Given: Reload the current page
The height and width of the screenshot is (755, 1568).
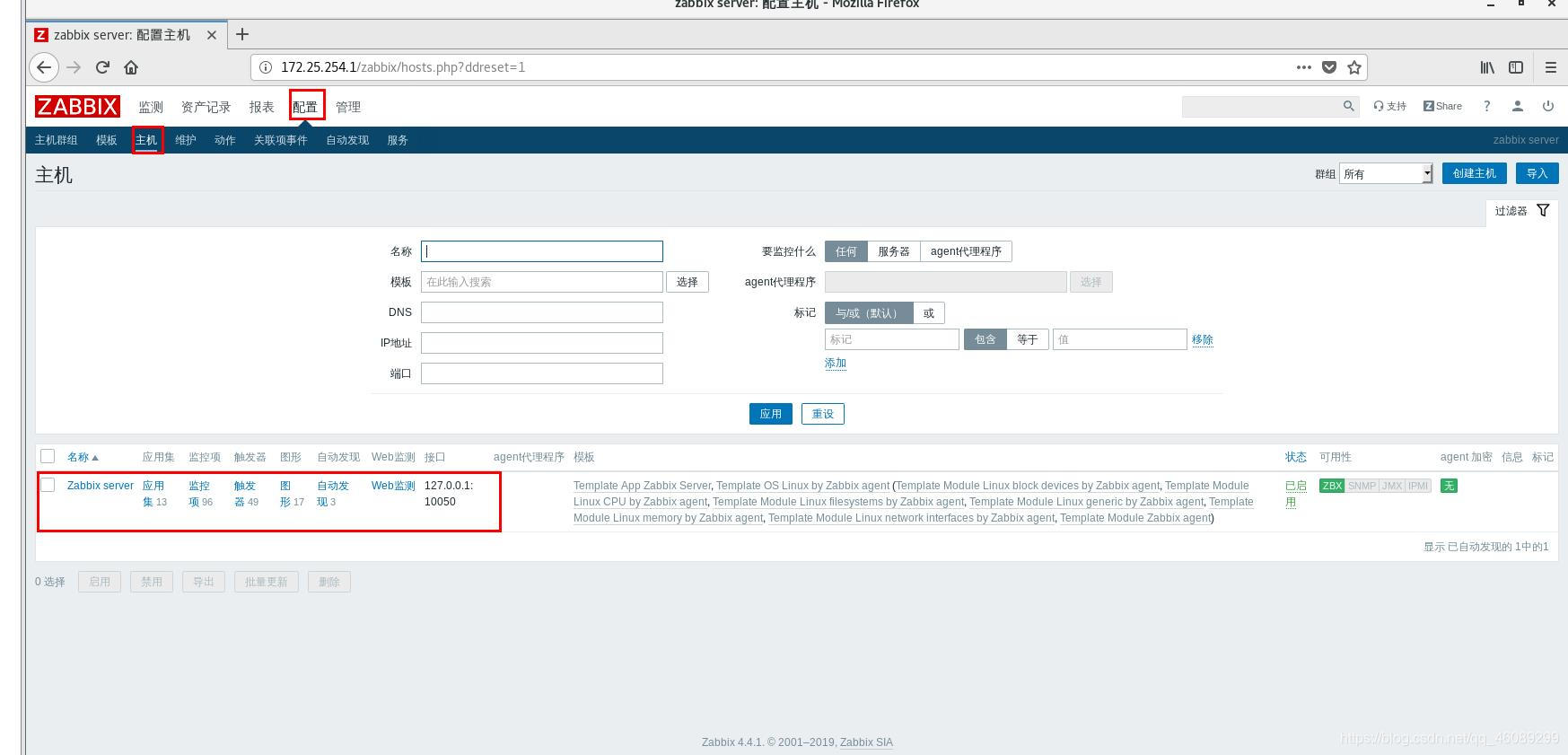Looking at the screenshot, I should 102,67.
